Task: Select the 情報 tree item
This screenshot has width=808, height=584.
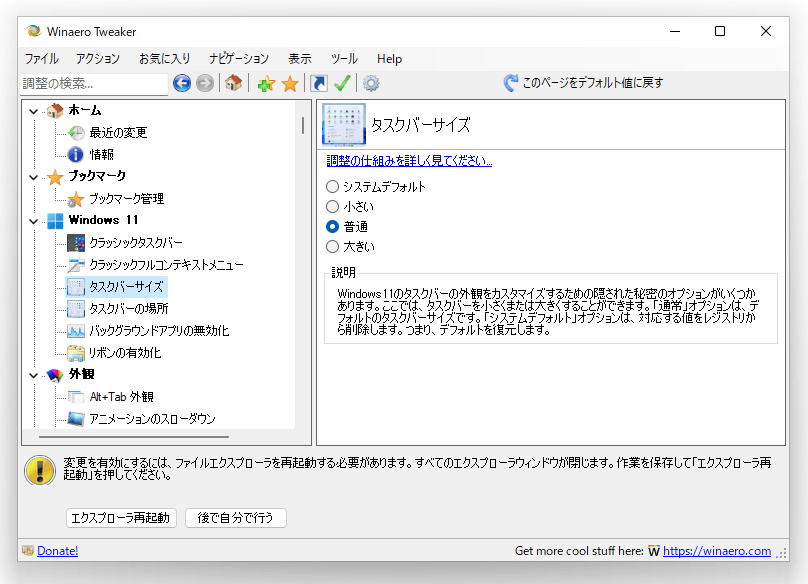Action: [102, 155]
